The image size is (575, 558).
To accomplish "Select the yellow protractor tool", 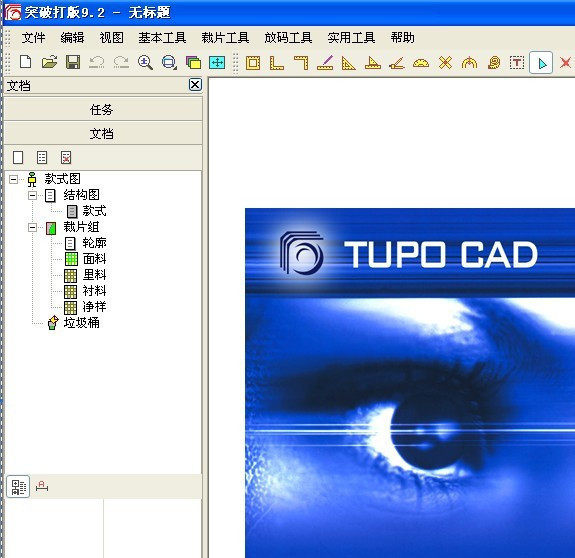I will click(x=421, y=63).
